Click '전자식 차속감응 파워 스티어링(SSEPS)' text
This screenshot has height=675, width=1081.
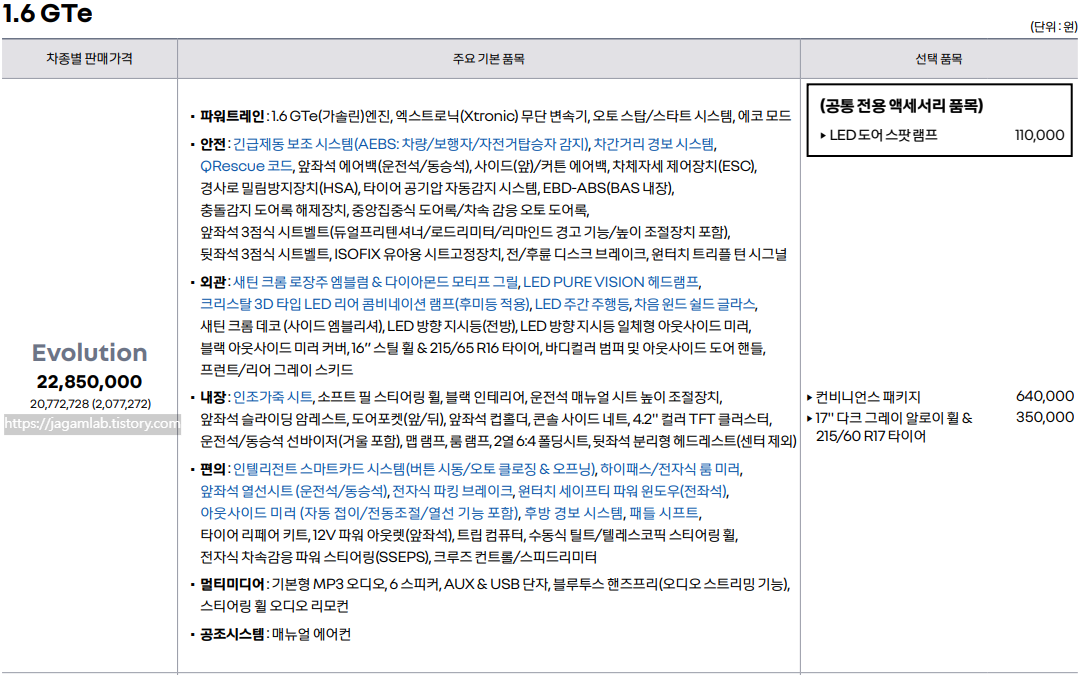pos(315,557)
